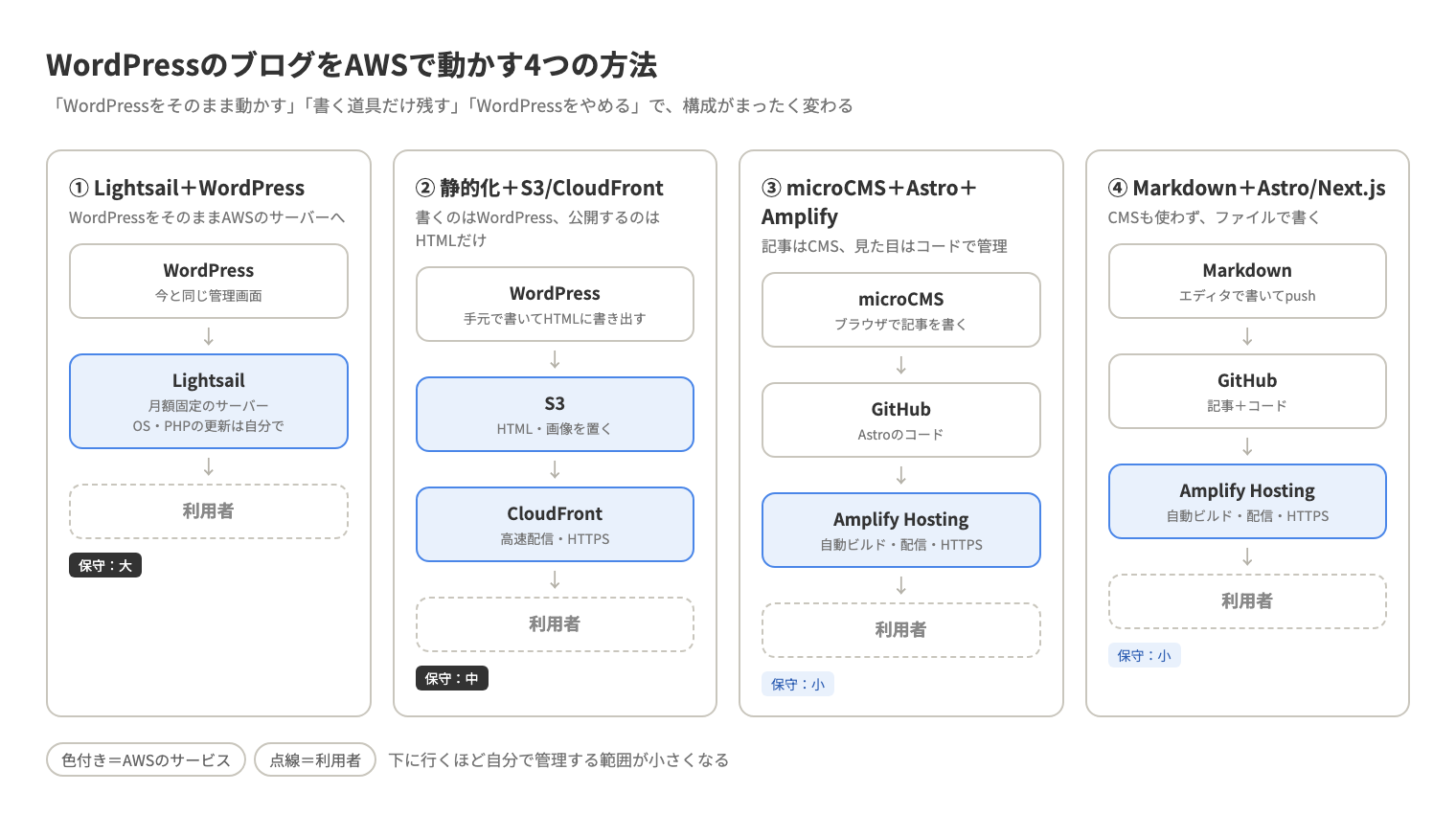Click the 利用者 box in the microCMS column
1456x815 pixels.
tap(901, 630)
